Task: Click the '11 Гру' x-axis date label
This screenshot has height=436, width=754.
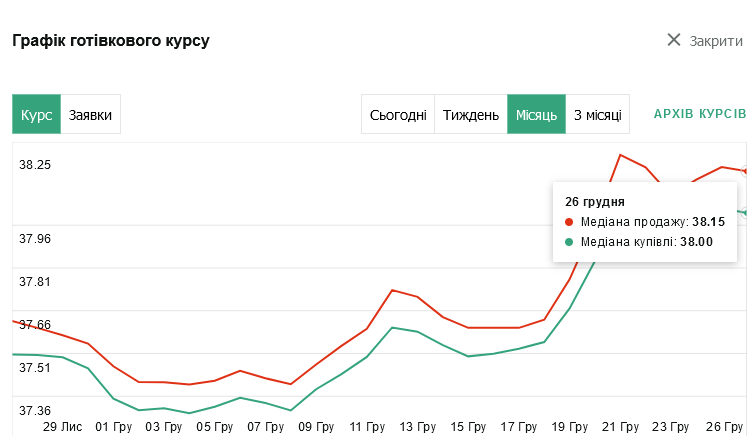Action: pyautogui.click(x=367, y=427)
